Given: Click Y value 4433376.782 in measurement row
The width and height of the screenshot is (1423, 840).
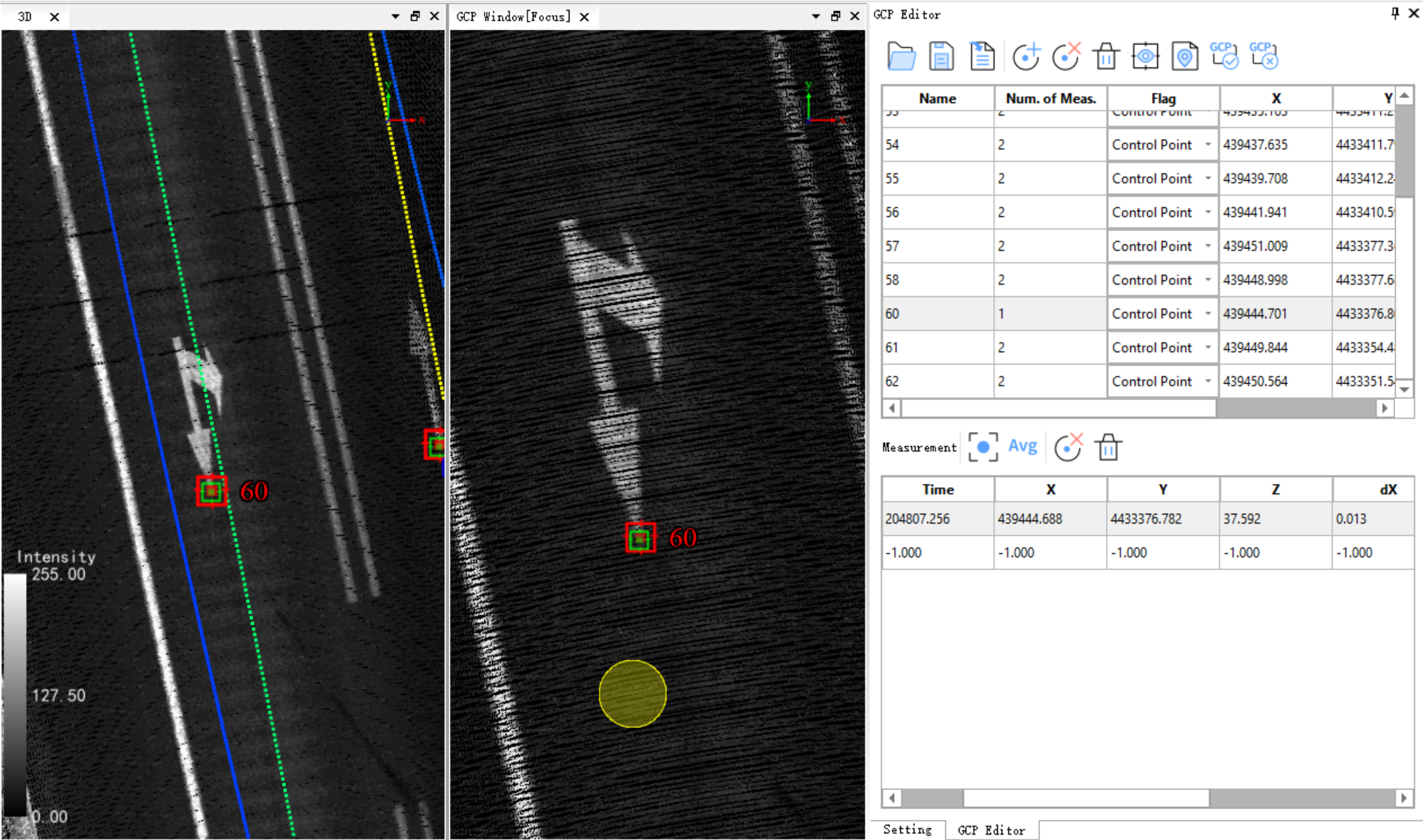Looking at the screenshot, I should pyautogui.click(x=1146, y=518).
